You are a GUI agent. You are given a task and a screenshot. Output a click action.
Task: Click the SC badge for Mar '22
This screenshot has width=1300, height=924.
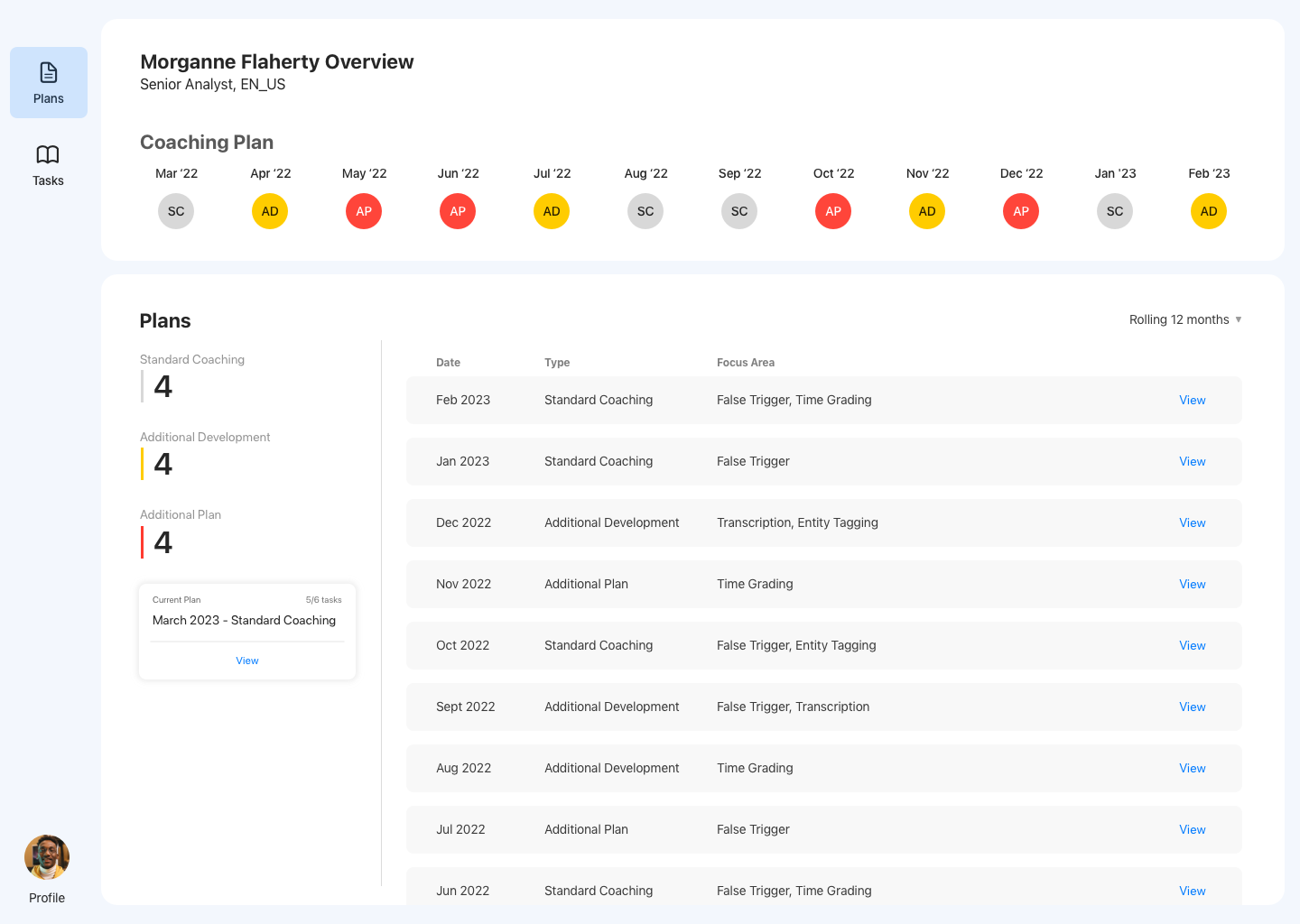point(176,210)
